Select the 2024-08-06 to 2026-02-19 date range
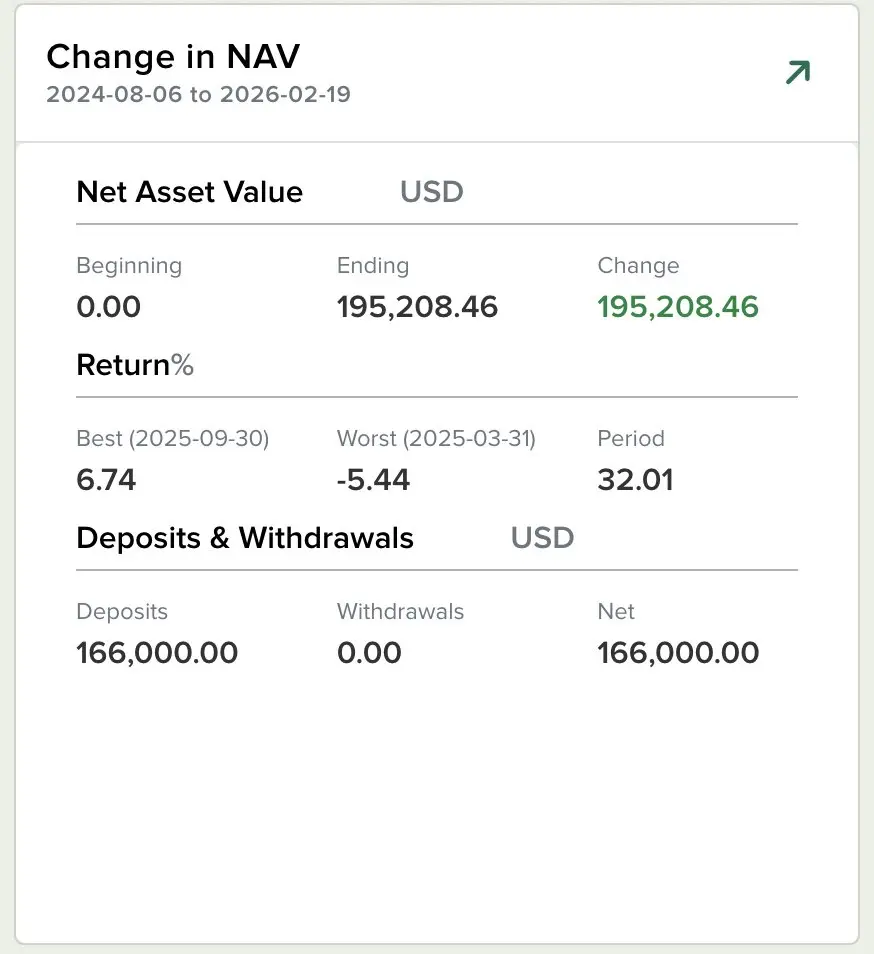The image size is (874, 954). (198, 95)
